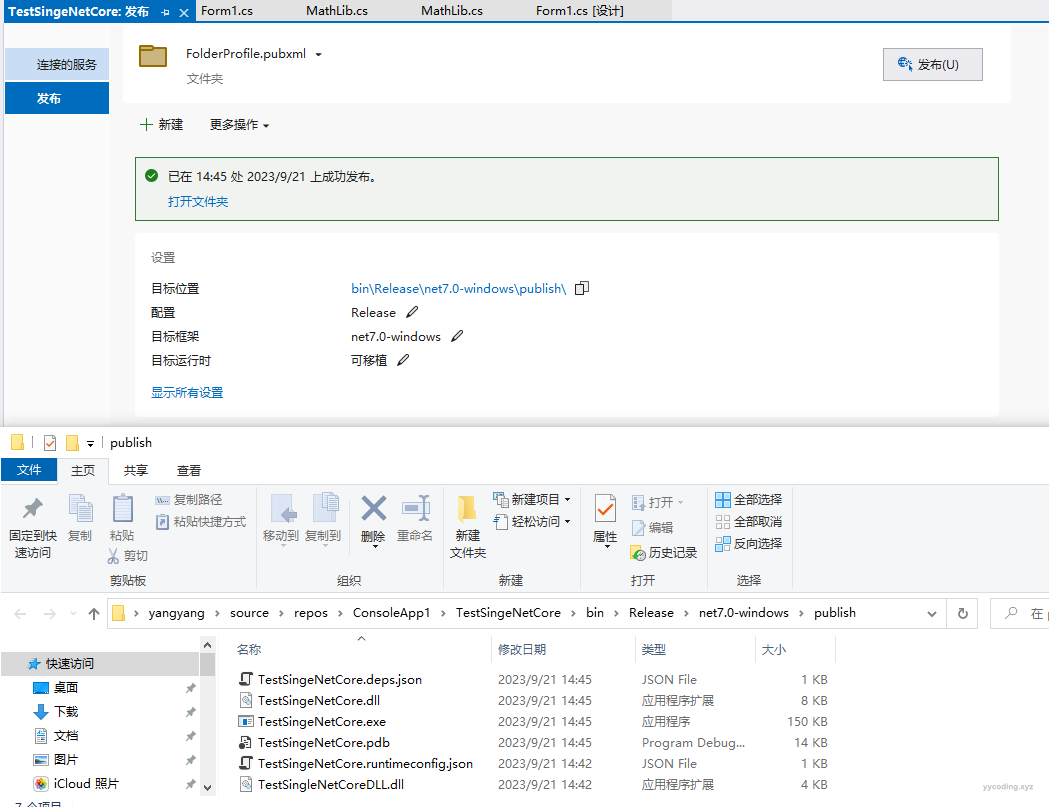Screen dimensions: 1049x807
Task: Click the Properties icon in Explorer ribbon
Action: [605, 510]
